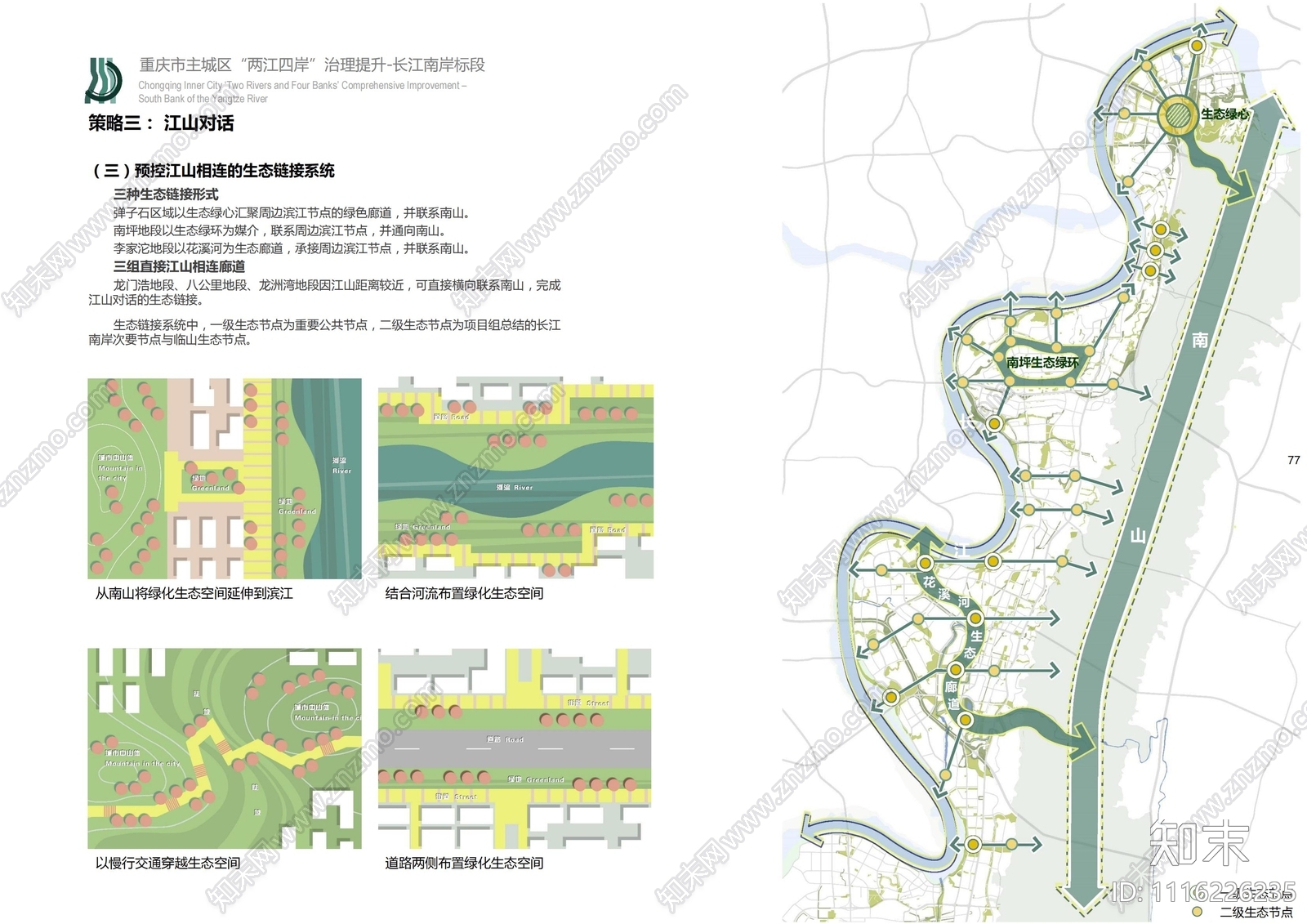Click the green river logo beside the title
This screenshot has height=924, width=1307.
pos(104,80)
